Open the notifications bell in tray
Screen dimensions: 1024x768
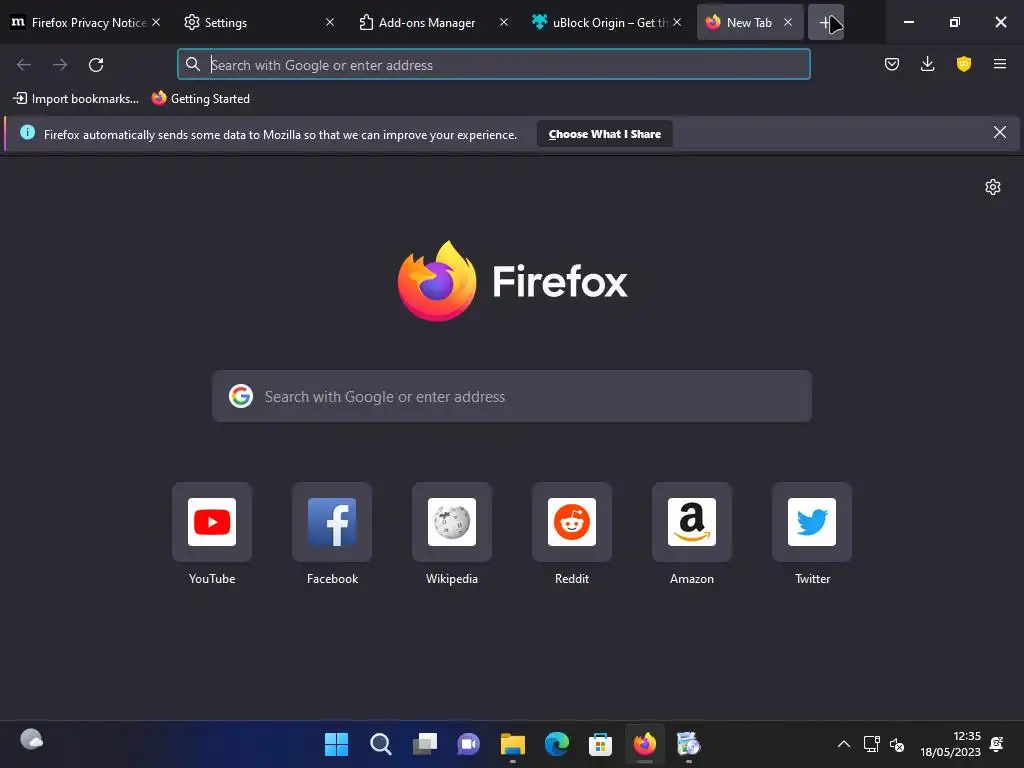(997, 744)
